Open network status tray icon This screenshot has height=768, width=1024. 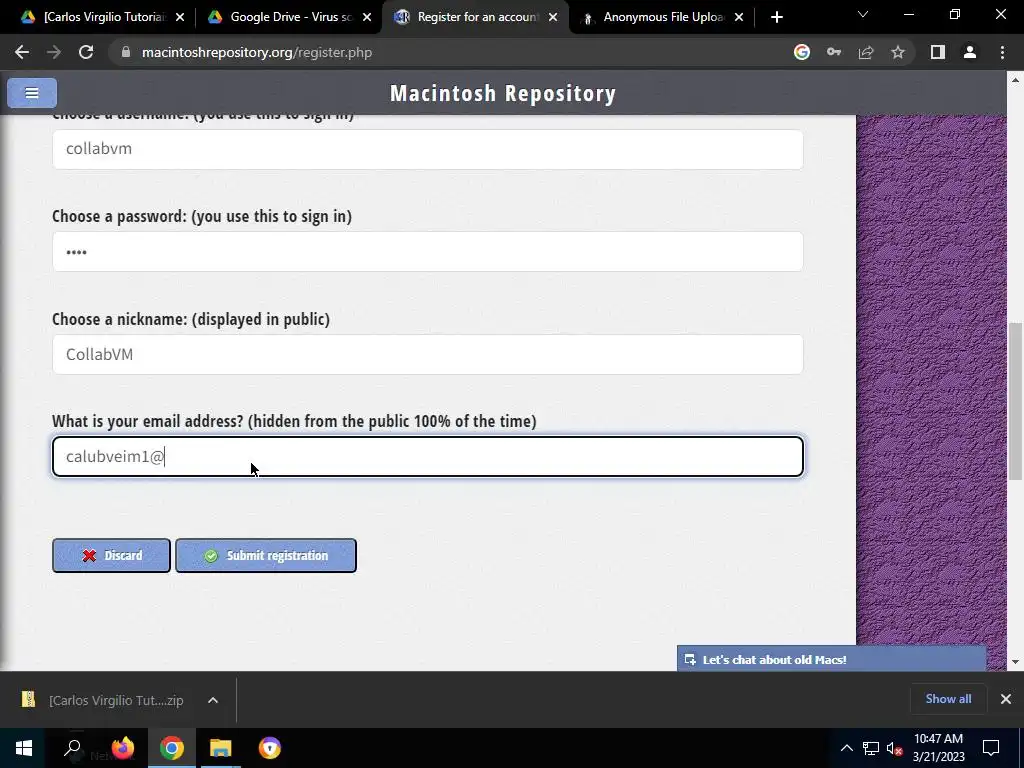tap(871, 748)
